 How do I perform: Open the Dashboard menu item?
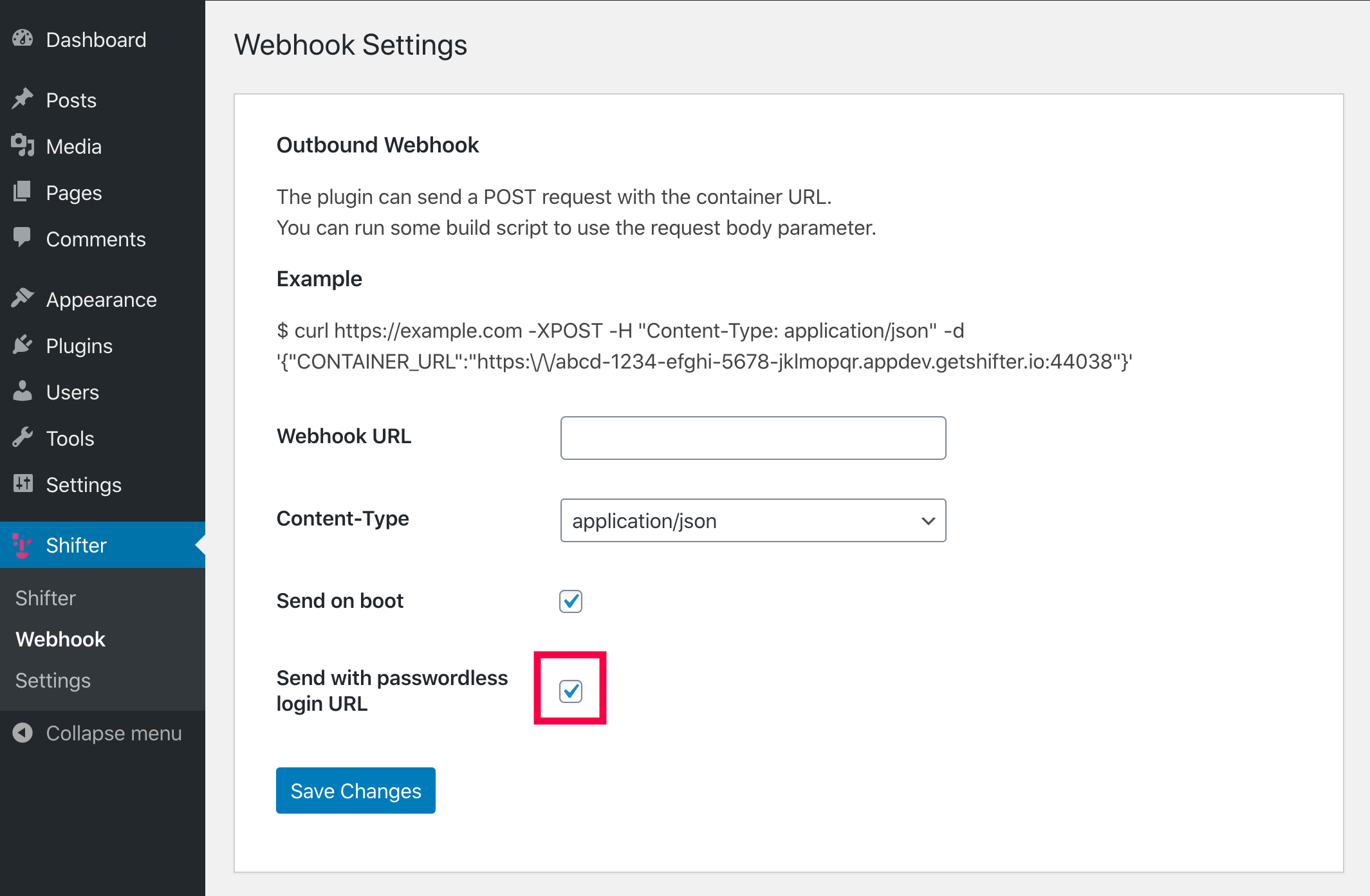(103, 40)
